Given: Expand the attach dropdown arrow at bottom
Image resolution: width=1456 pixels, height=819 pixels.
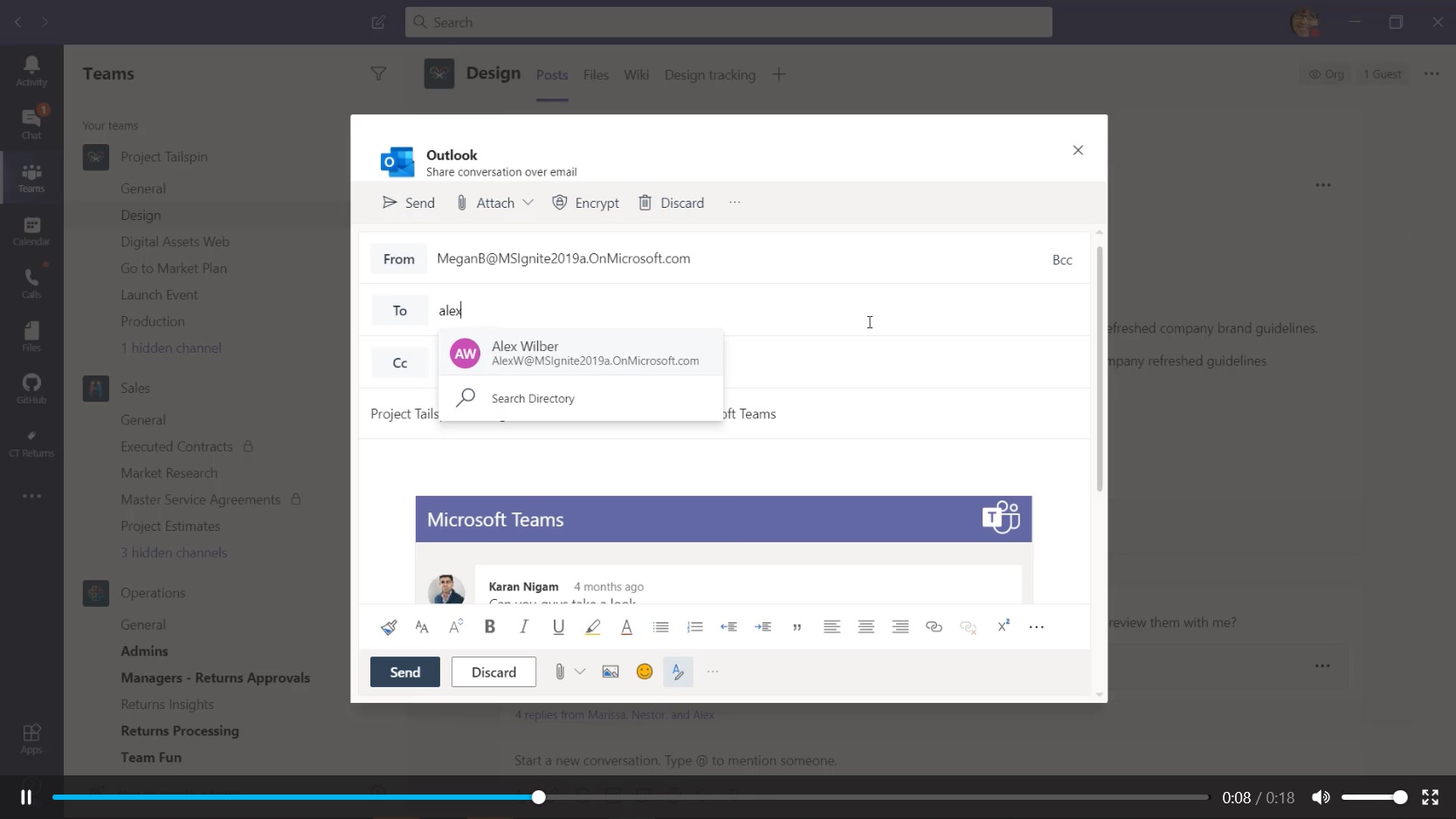Looking at the screenshot, I should (x=580, y=671).
